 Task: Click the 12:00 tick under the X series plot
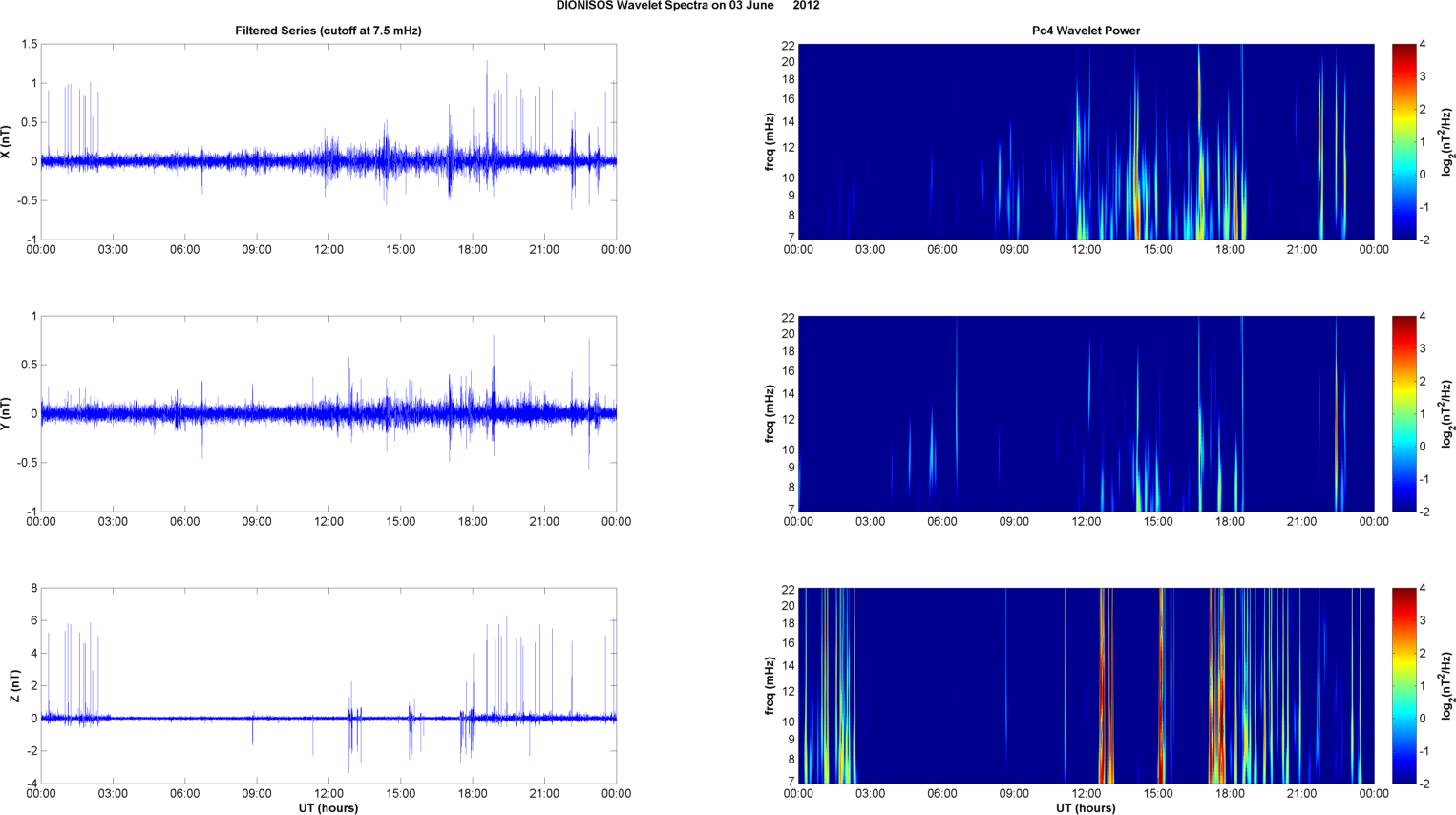click(x=328, y=250)
